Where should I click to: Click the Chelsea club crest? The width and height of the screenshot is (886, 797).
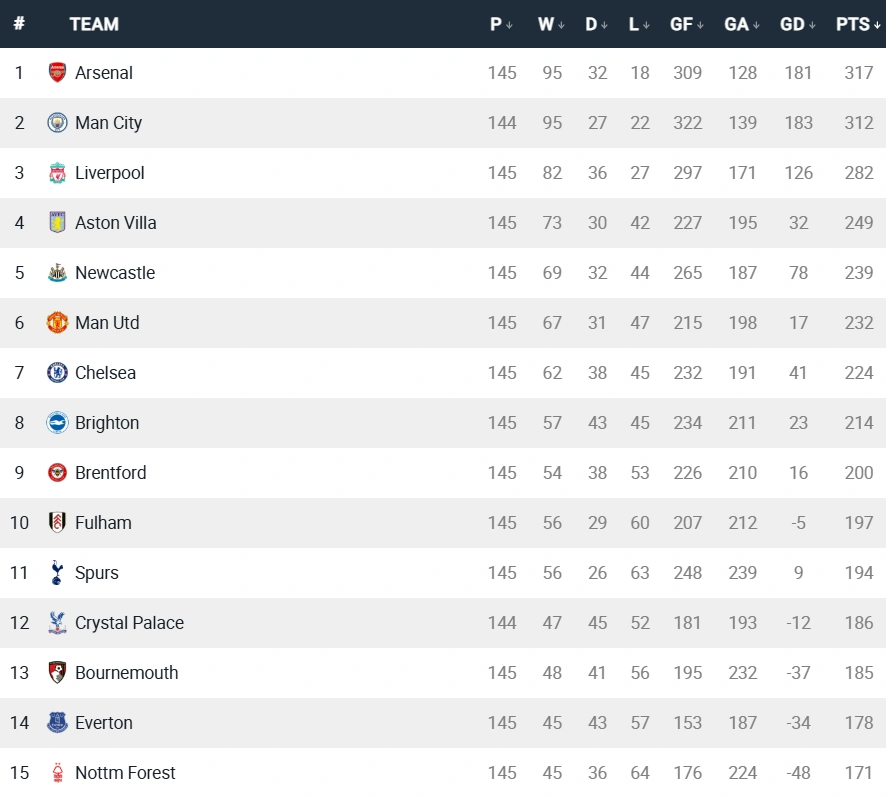point(57,373)
